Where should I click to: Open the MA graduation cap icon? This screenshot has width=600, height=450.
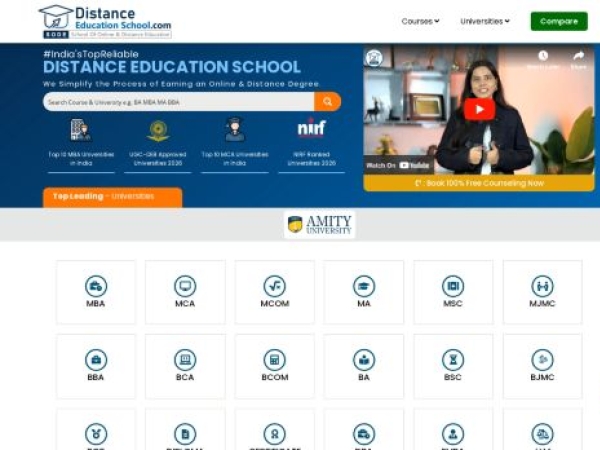pyautogui.click(x=364, y=286)
